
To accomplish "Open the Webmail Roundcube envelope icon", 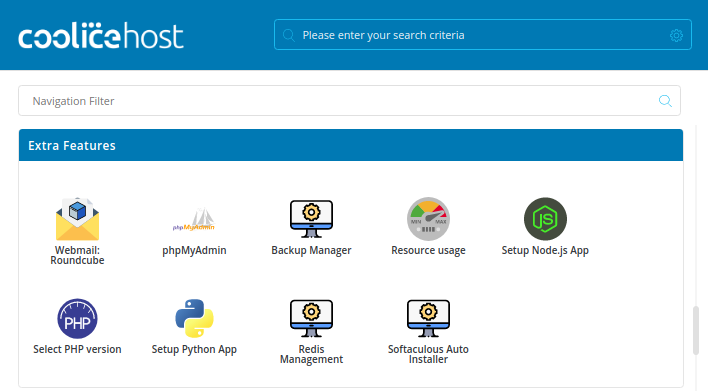I will pyautogui.click(x=77, y=219).
